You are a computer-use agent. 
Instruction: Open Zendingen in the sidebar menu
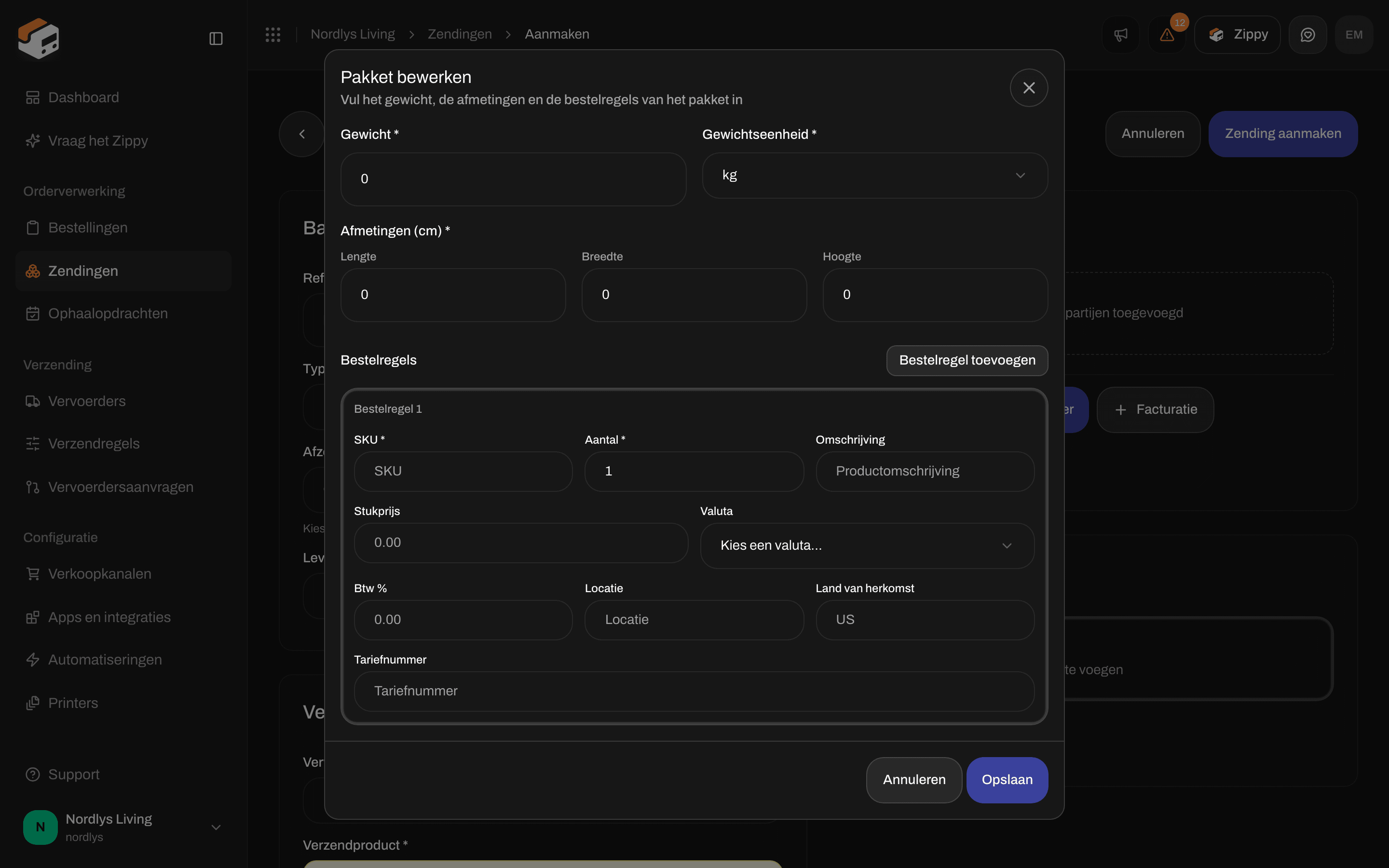pos(123,271)
